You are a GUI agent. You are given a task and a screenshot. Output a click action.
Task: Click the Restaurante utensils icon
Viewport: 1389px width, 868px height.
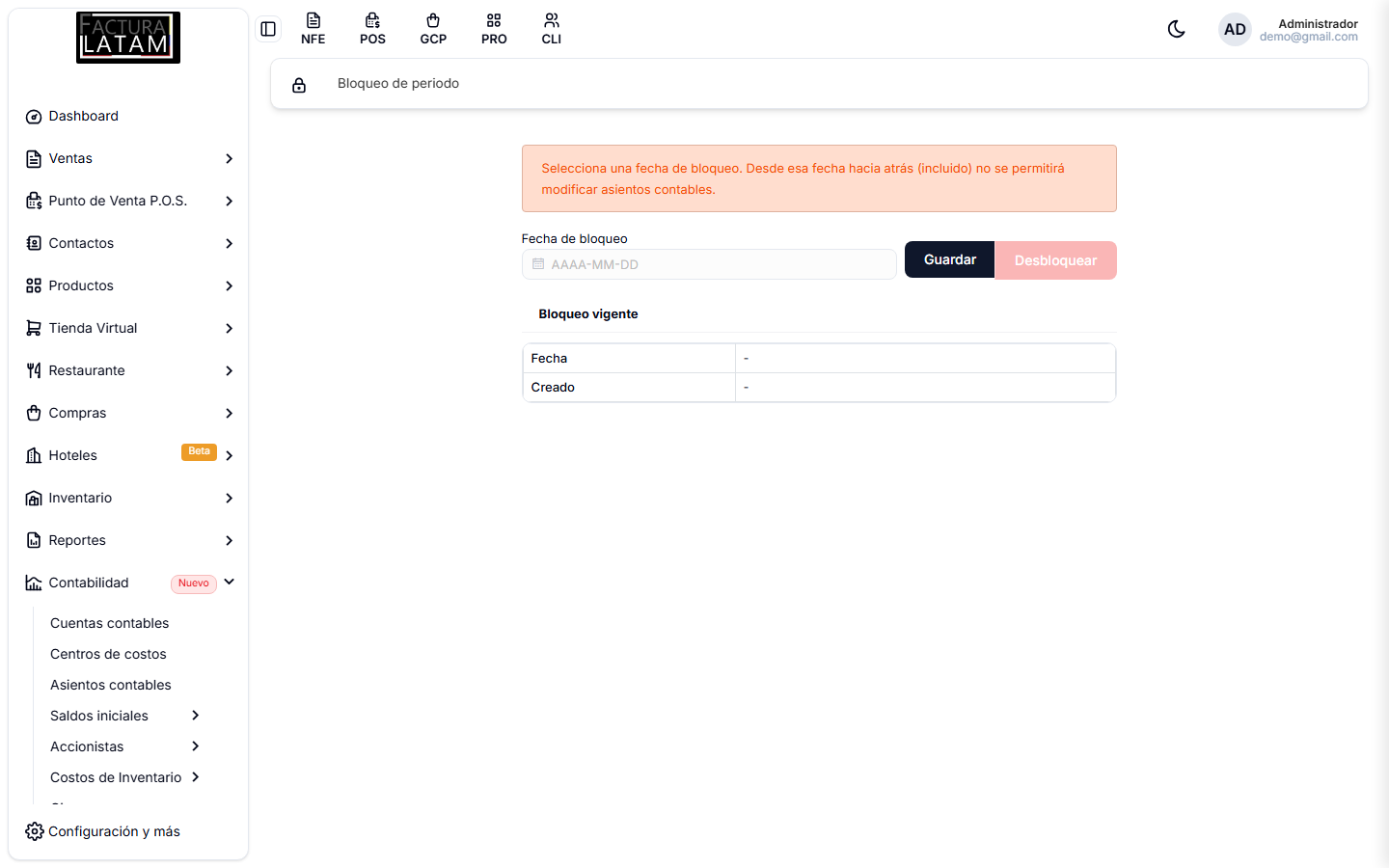coord(34,370)
